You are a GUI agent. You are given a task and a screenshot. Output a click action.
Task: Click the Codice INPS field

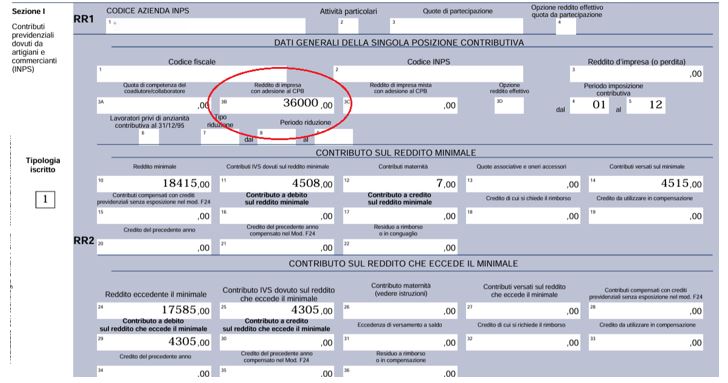(x=428, y=74)
